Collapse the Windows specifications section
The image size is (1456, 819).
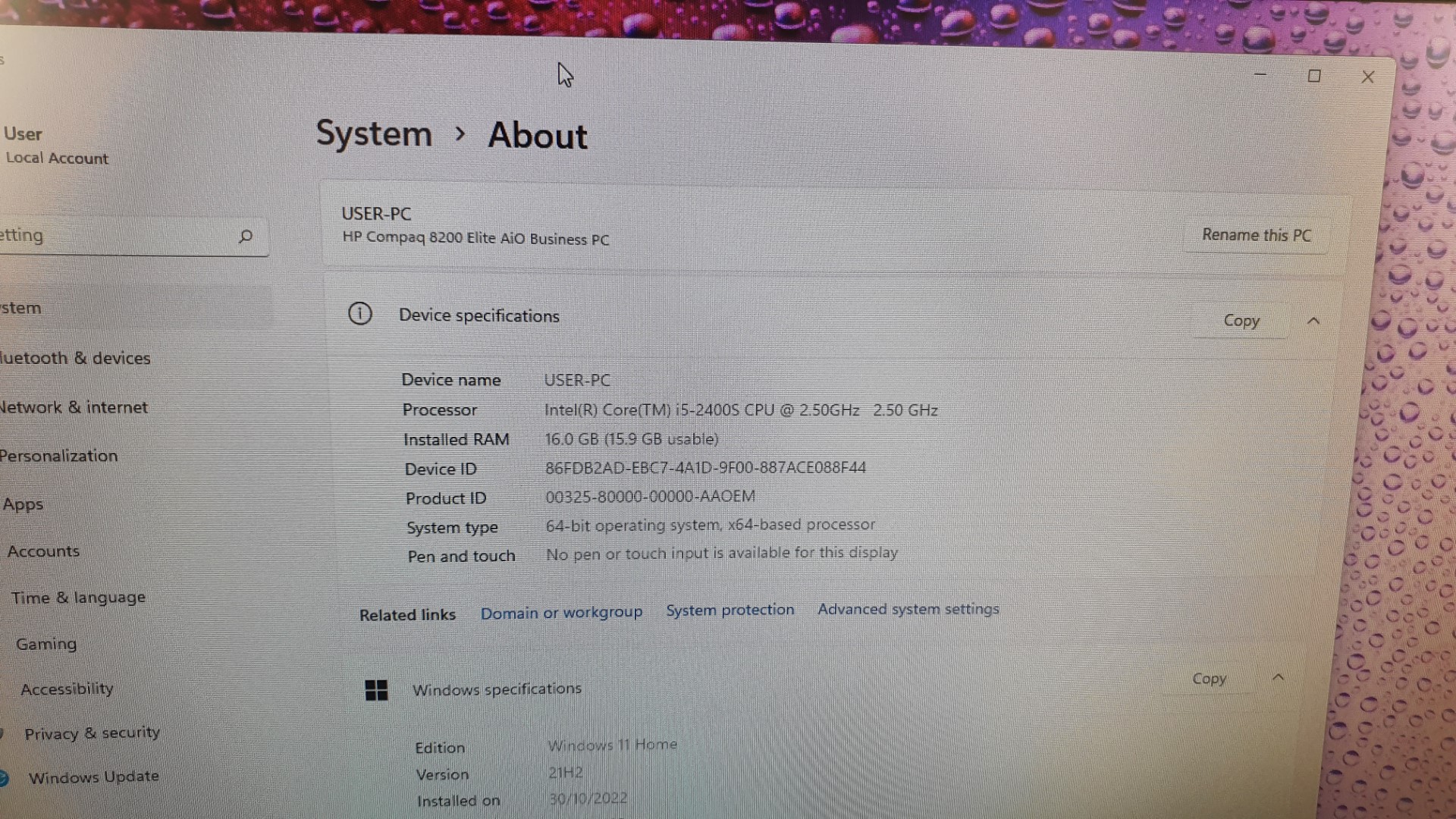(1278, 677)
